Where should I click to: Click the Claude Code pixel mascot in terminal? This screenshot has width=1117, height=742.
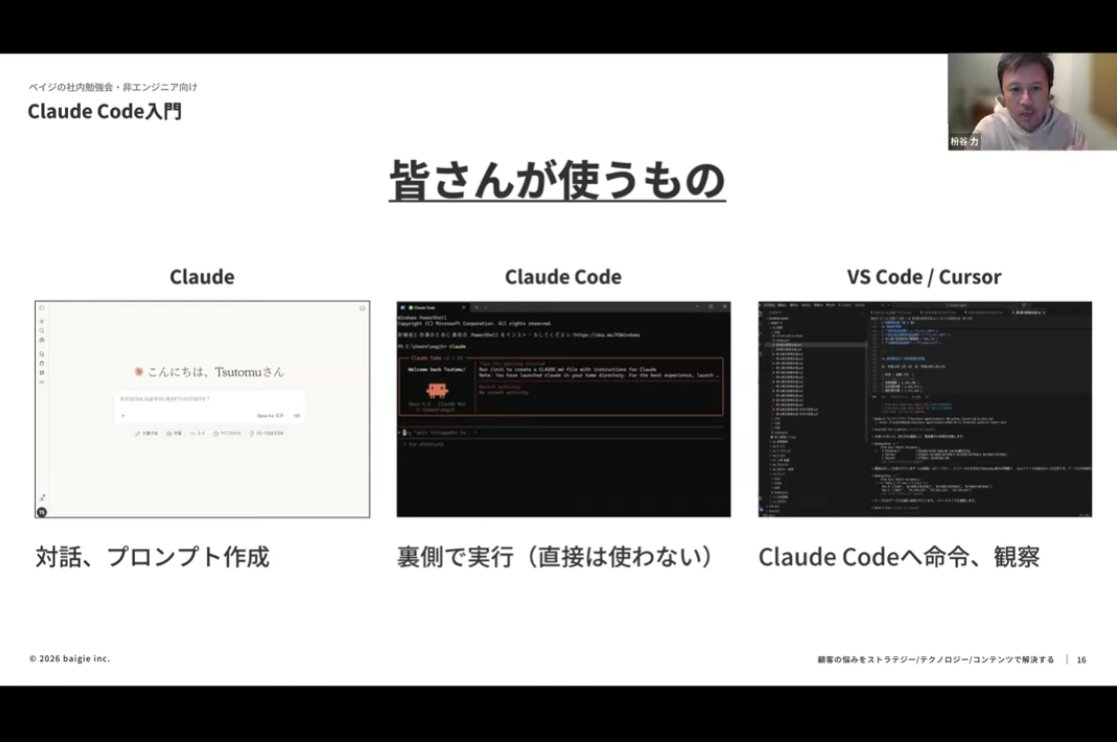437,390
